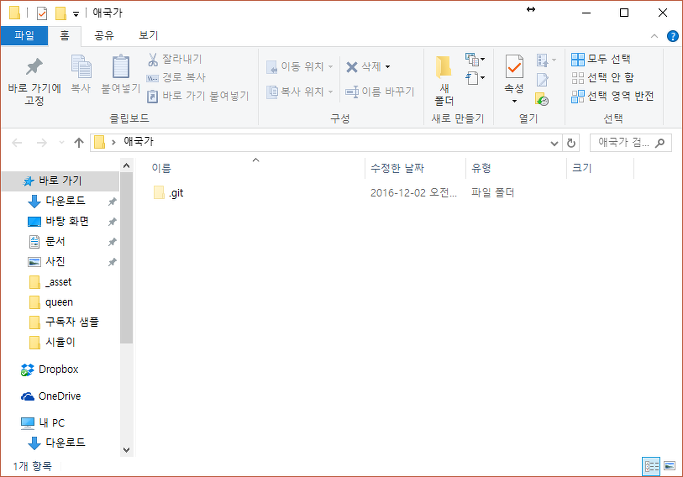Click the 애국가 검색 search box
683x477 pixels.
630,142
